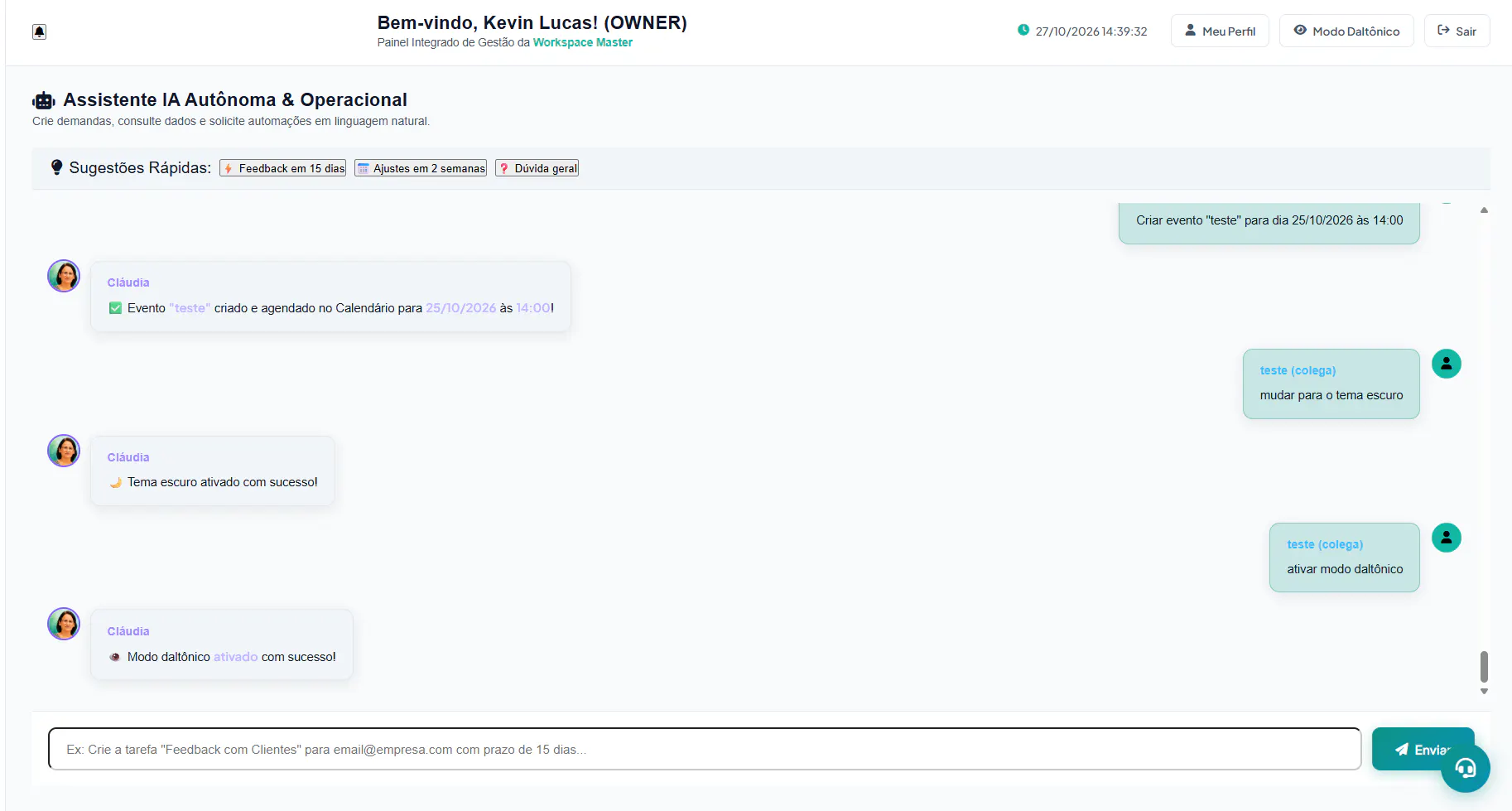
Task: Click the highlighted date 25/10/2026
Action: pos(460,308)
